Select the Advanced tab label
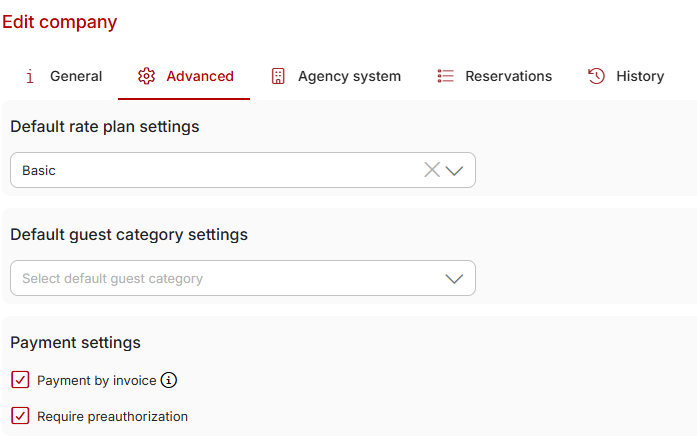Image resolution: width=697 pixels, height=447 pixels. (x=200, y=76)
